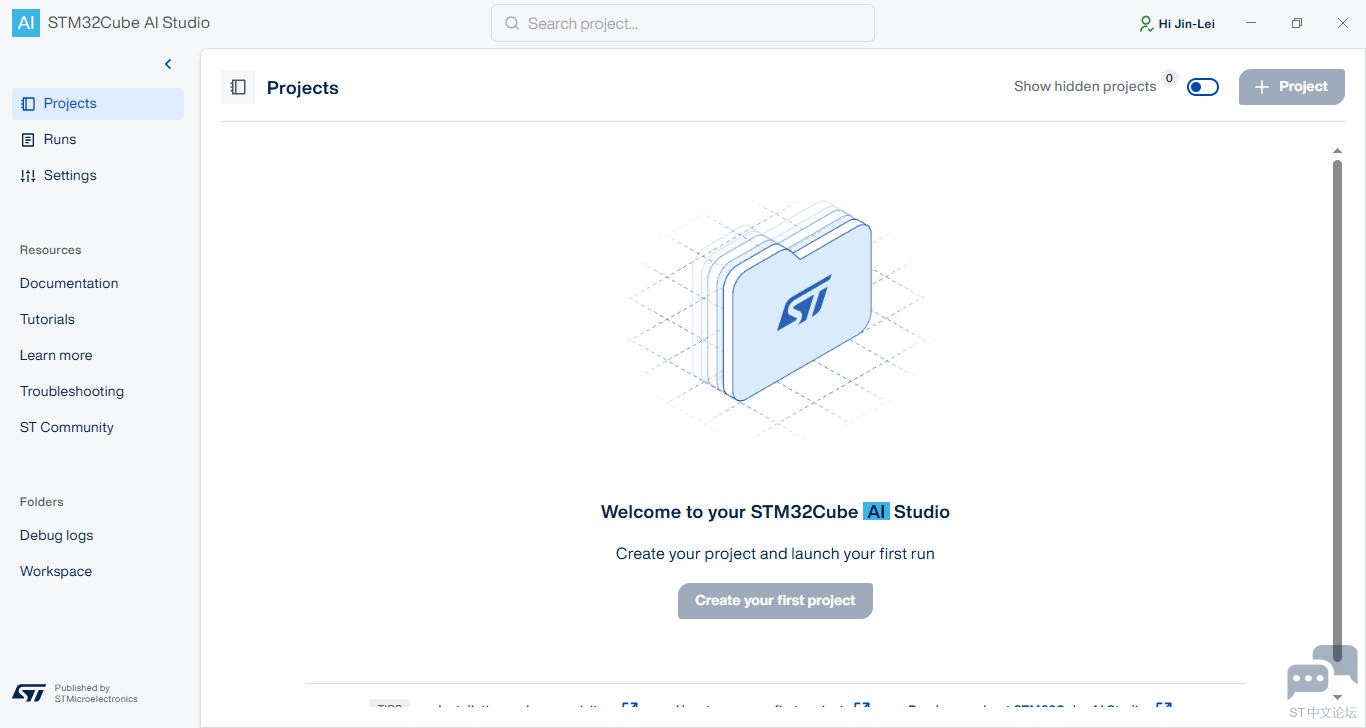
Task: Click the user profile icon
Action: (x=1146, y=23)
